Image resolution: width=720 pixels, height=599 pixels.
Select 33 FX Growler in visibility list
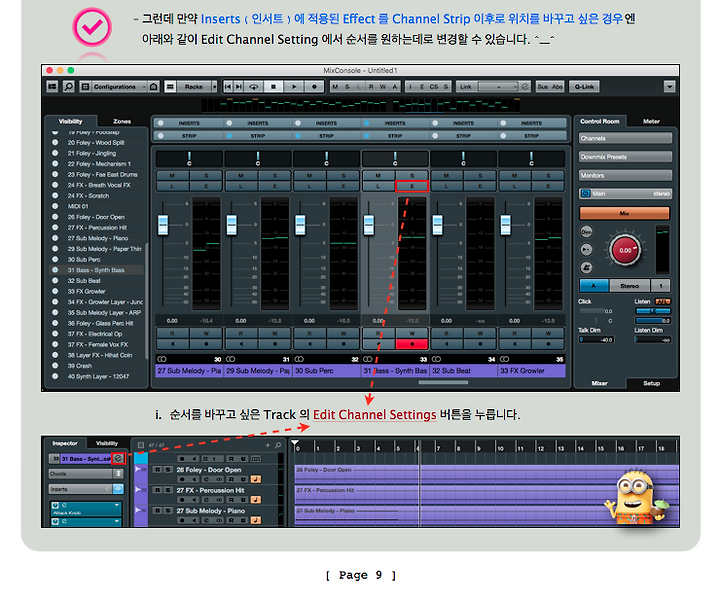pos(86,291)
